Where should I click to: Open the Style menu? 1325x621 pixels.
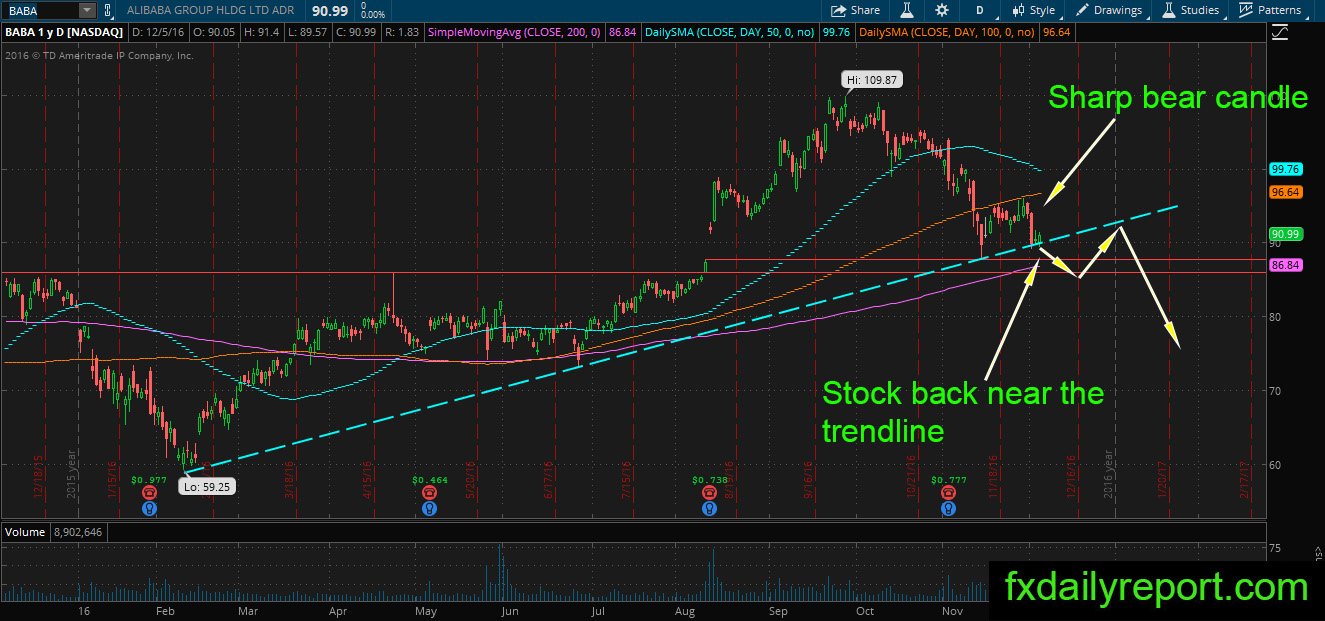pos(1033,10)
